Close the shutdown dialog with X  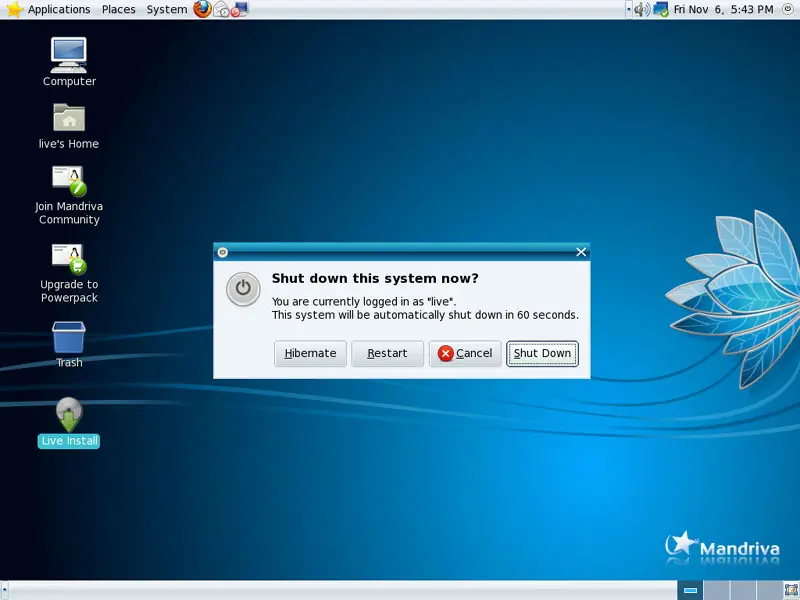click(581, 252)
